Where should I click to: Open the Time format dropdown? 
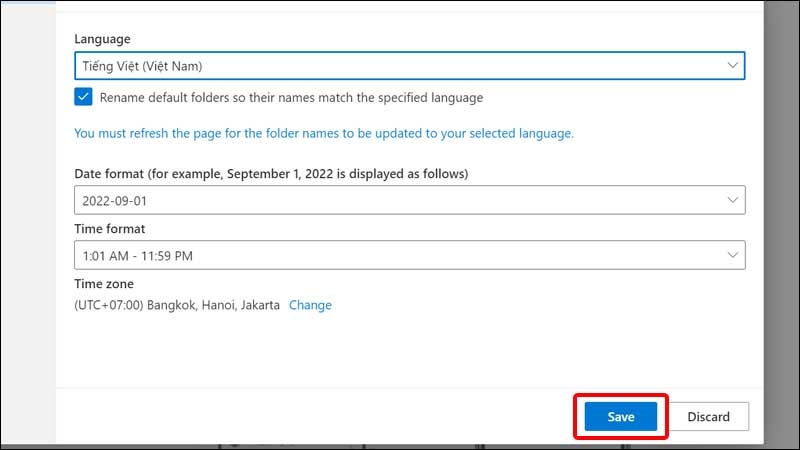coord(409,255)
